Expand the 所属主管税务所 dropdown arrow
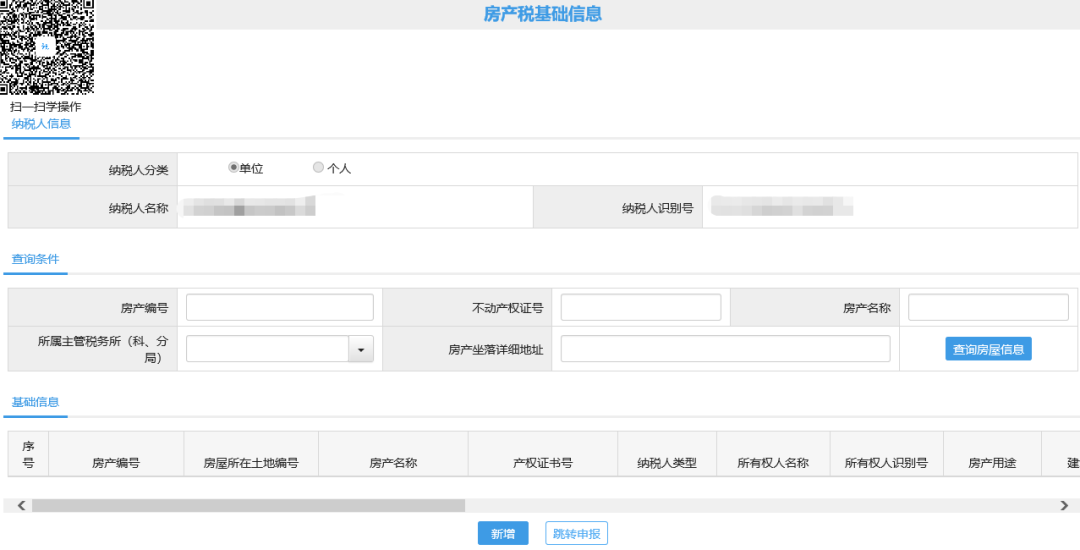This screenshot has height=550, width=1080. [361, 349]
